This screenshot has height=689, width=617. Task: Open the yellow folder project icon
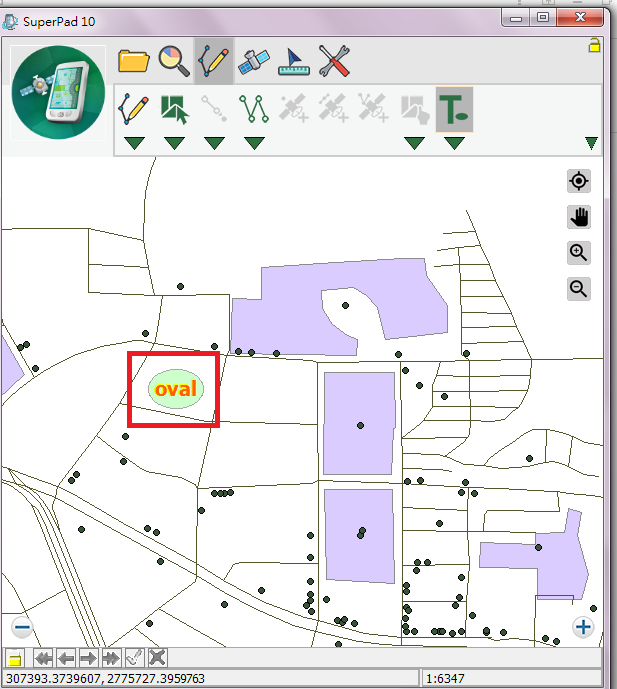tap(134, 61)
